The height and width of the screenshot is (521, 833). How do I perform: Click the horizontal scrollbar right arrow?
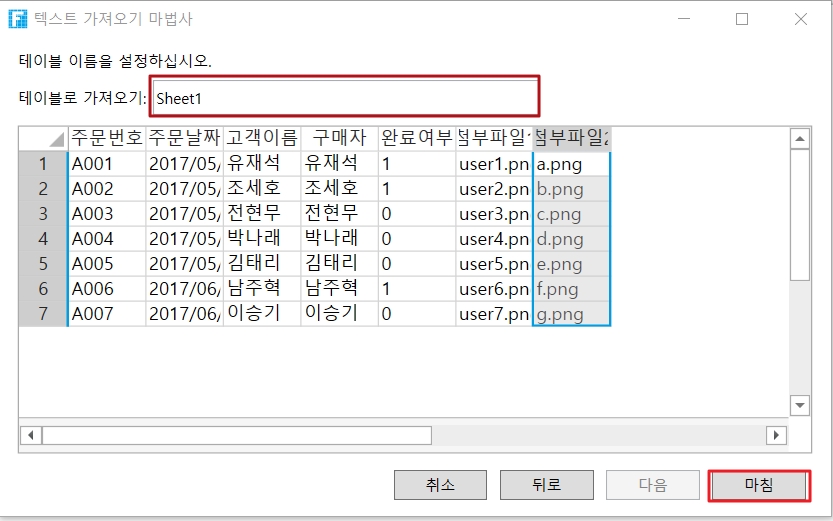pos(775,435)
